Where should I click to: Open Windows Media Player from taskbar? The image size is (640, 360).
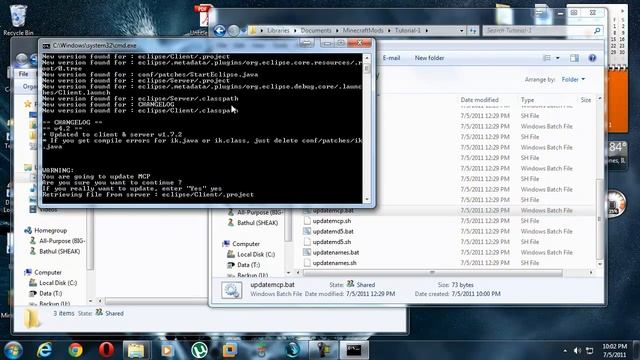coord(168,350)
